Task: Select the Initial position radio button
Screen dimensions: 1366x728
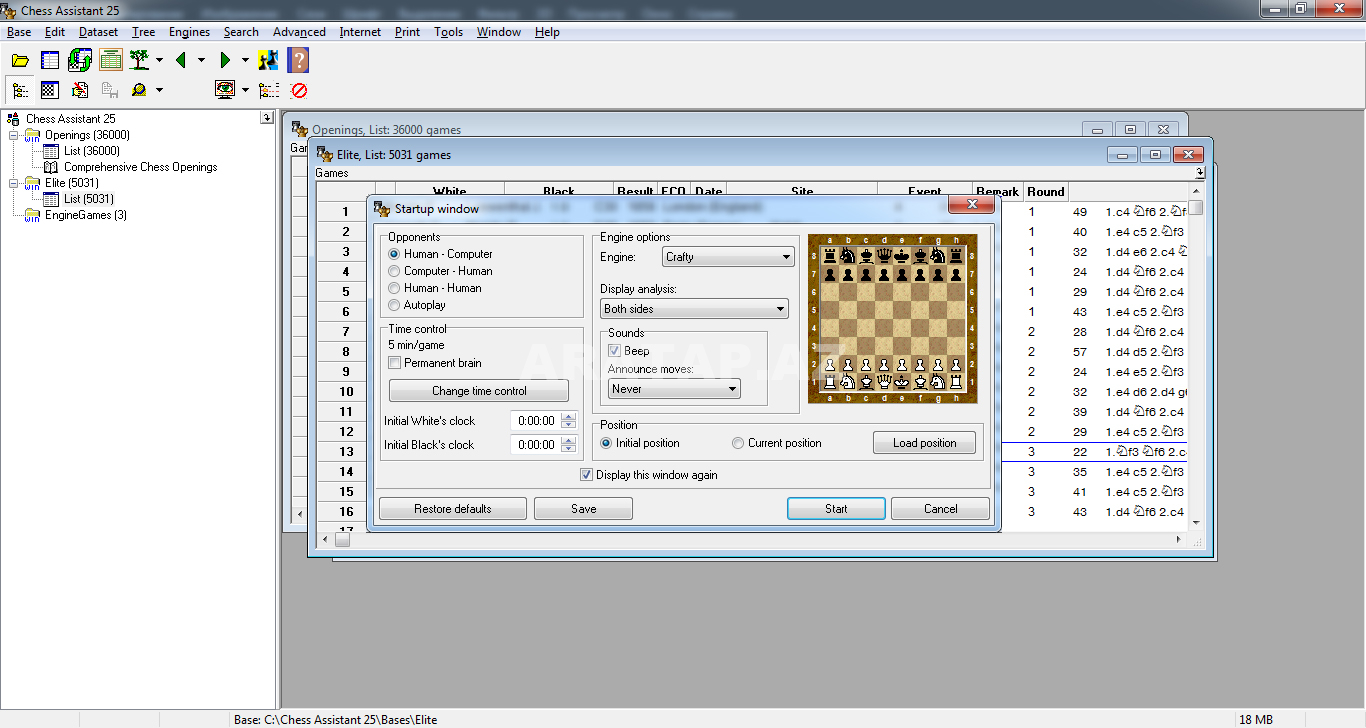Action: coord(640,443)
